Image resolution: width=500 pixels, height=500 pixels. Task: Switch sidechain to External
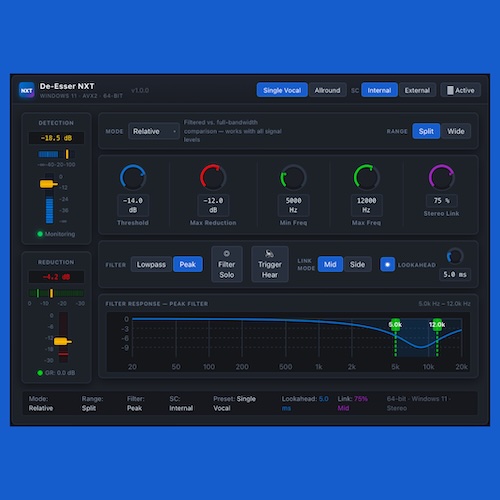pos(417,90)
